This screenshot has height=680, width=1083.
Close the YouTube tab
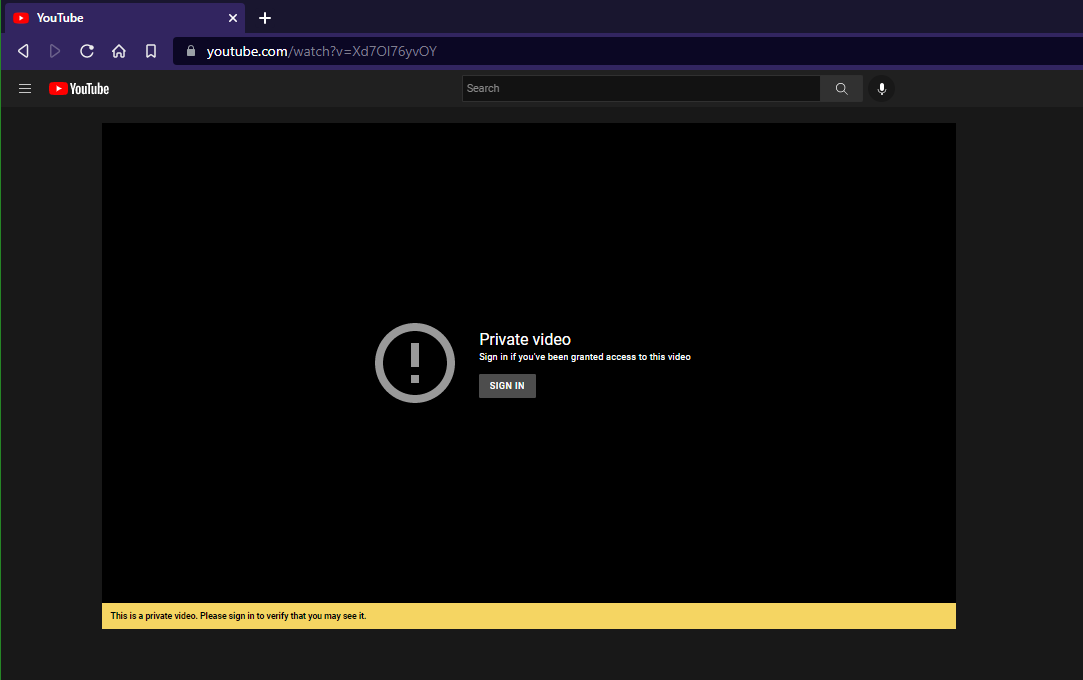(233, 18)
